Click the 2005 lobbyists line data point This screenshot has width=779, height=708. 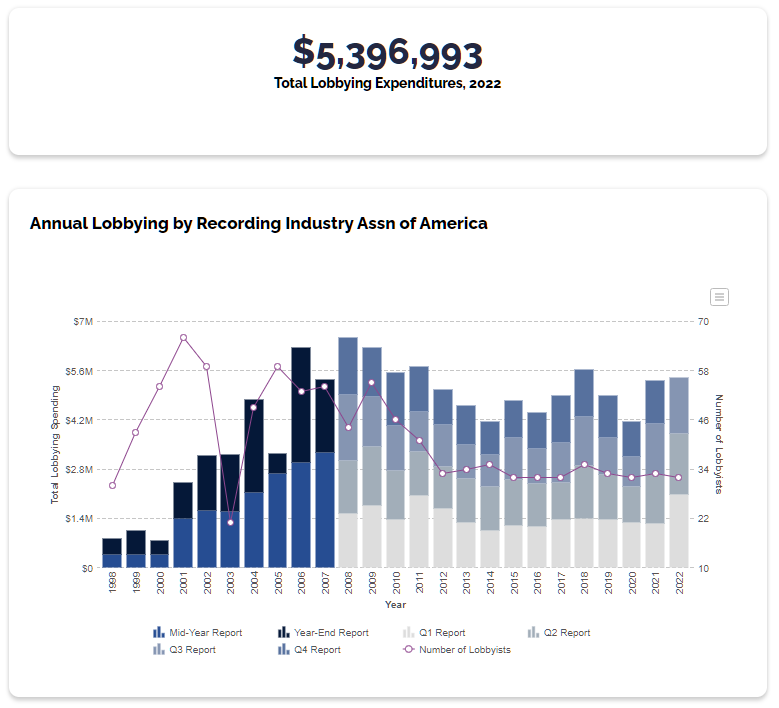pos(278,367)
